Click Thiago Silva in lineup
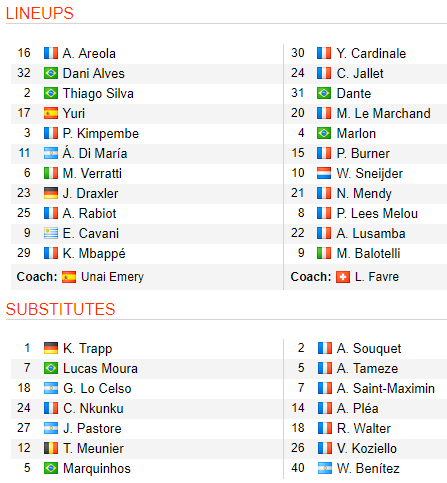This screenshot has height=483, width=447. coord(98,94)
